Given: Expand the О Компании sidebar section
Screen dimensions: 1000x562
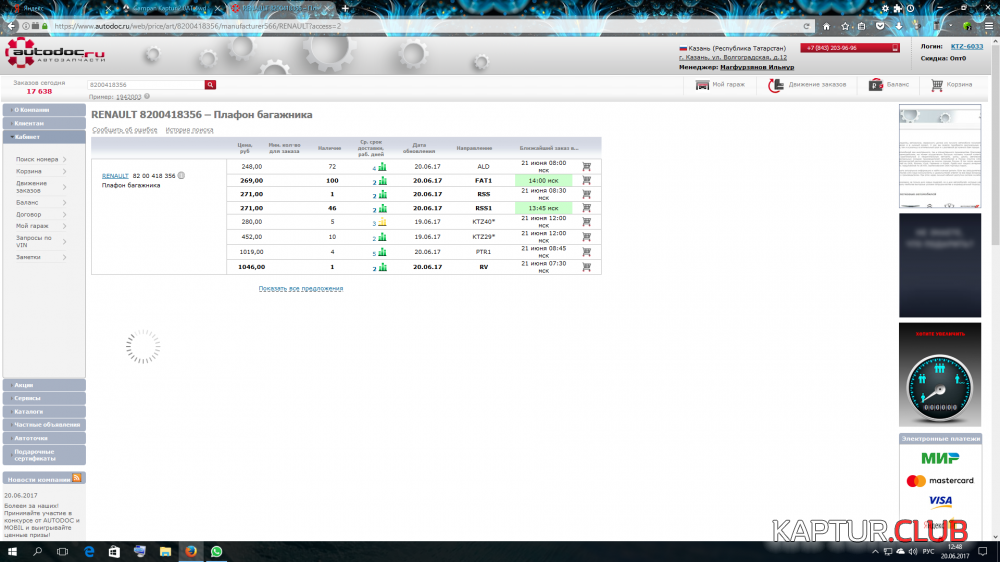Looking at the screenshot, I should 43,109.
